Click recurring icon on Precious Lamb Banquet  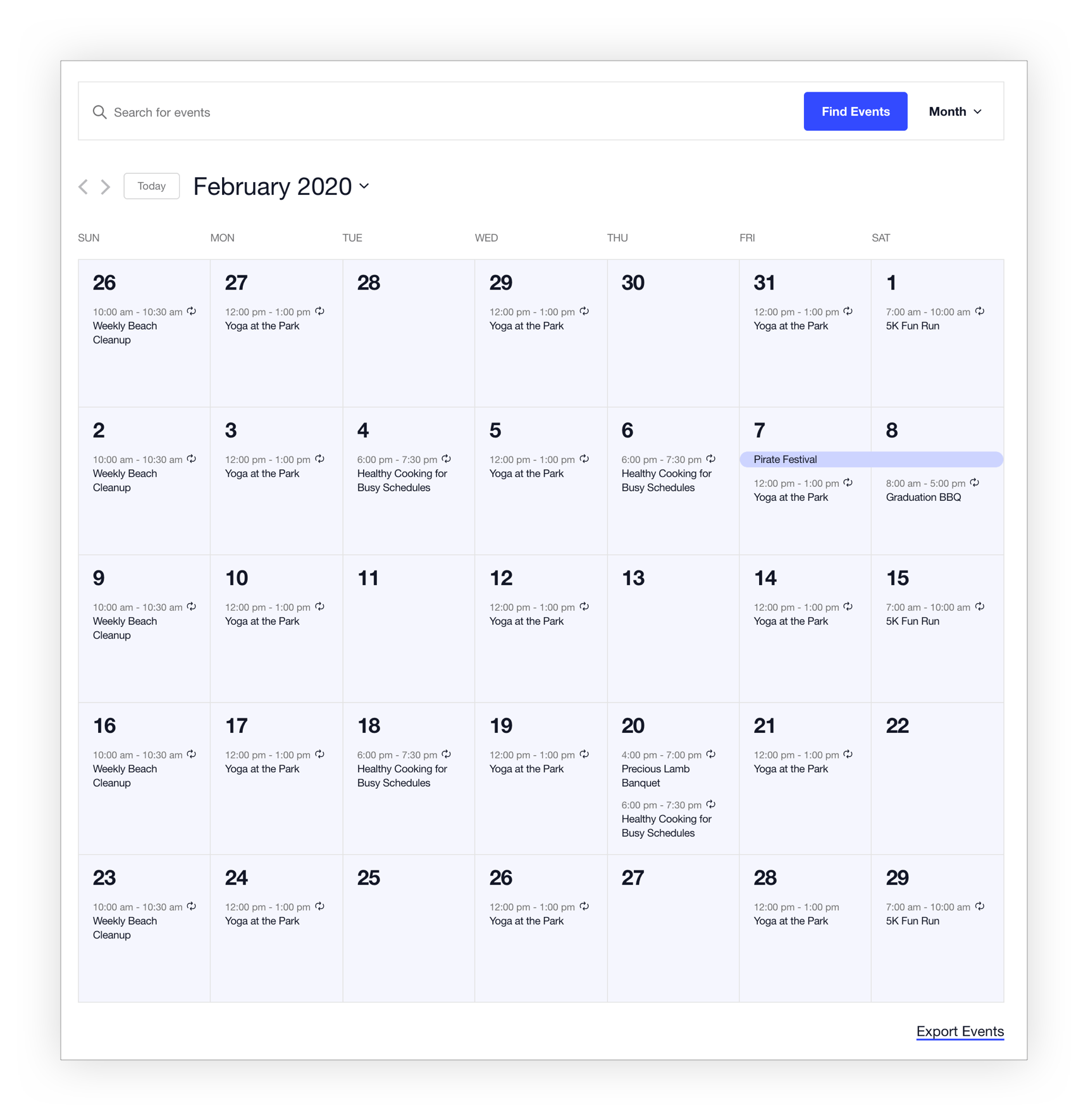711,754
